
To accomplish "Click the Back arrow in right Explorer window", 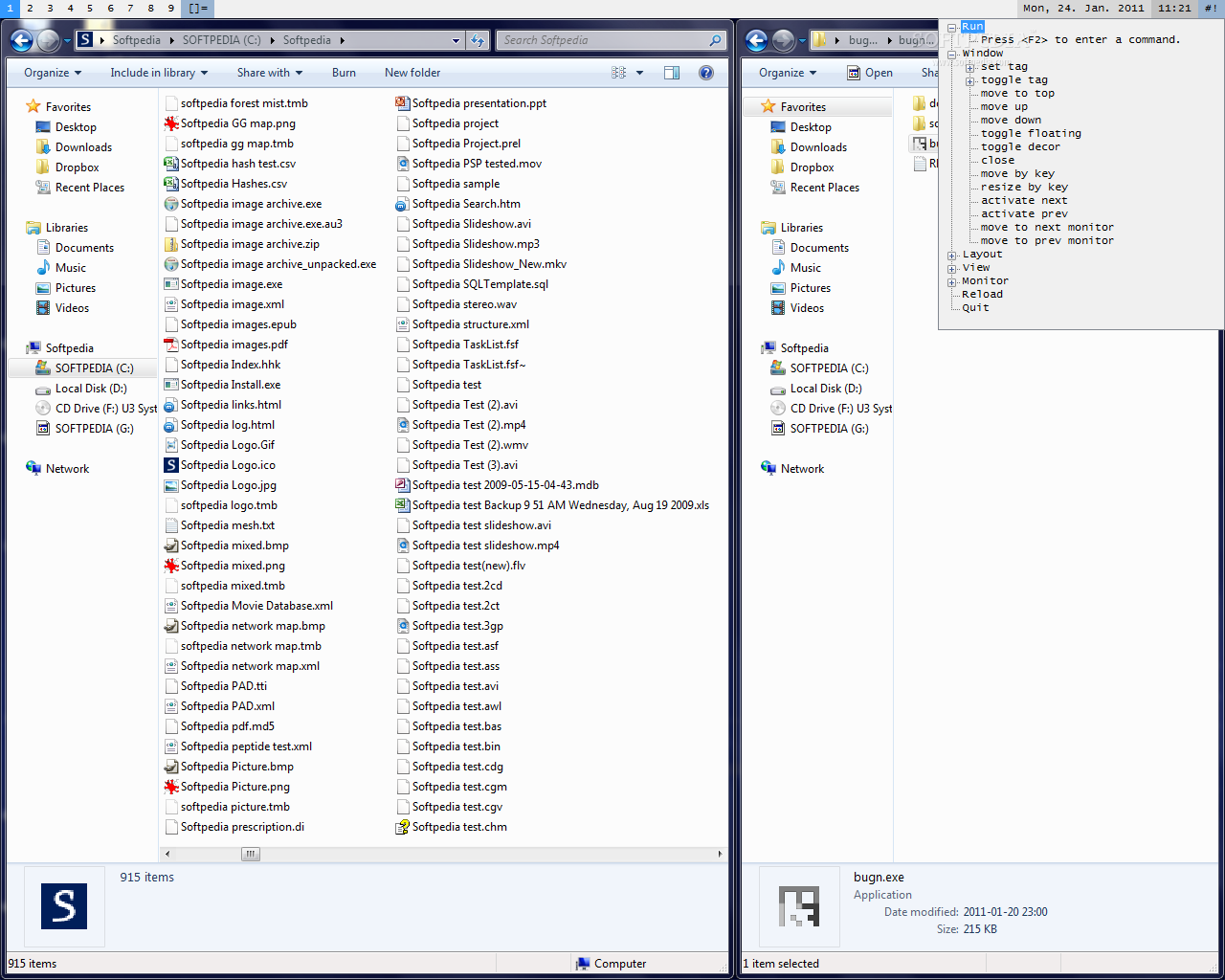I will (x=756, y=40).
